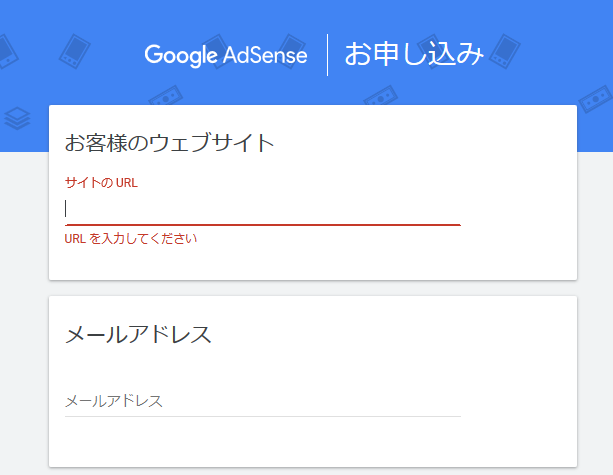The height and width of the screenshot is (475, 613).
Task: Click the お申し込み page title
Action: (414, 55)
